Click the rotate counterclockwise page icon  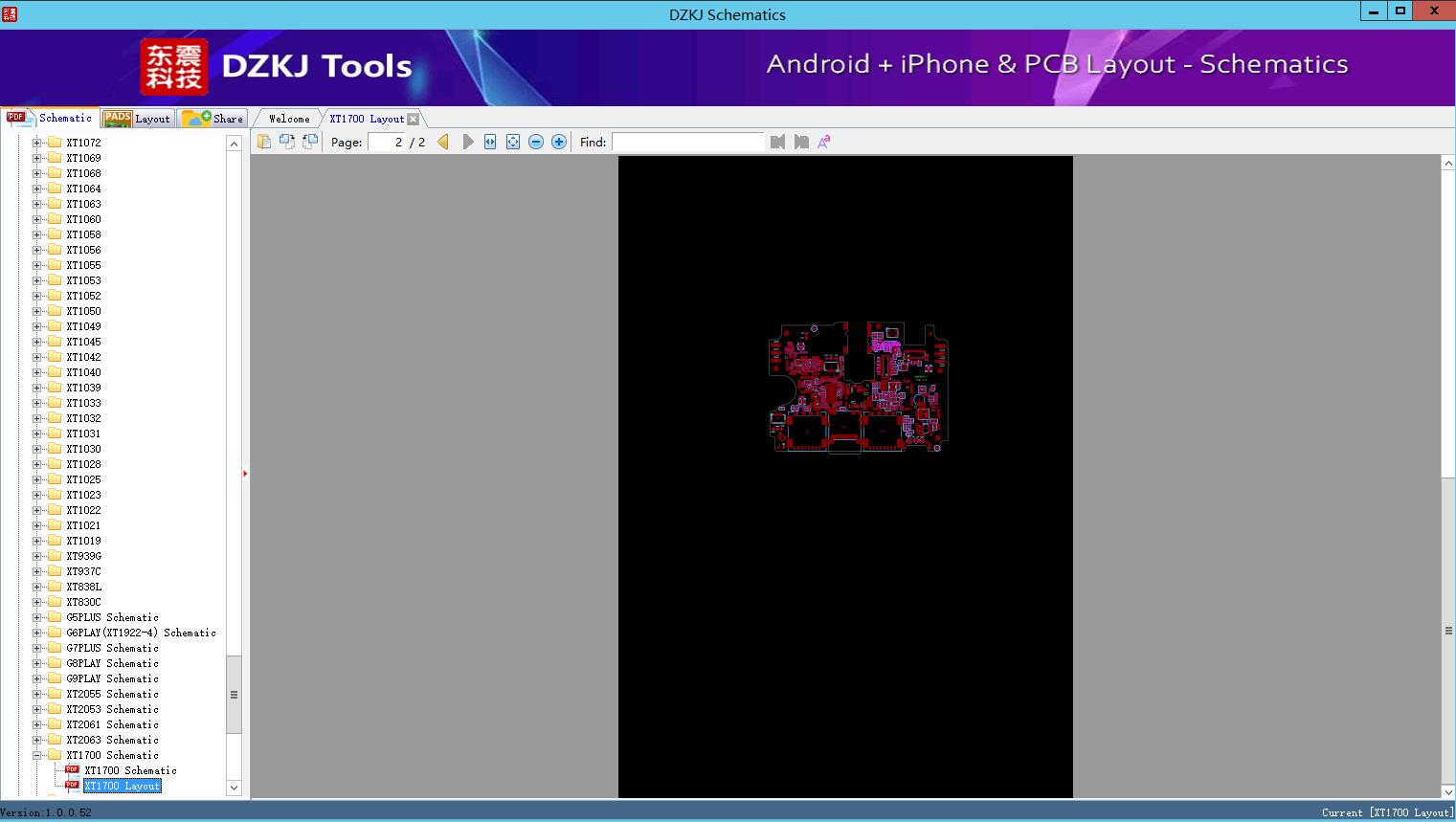click(286, 142)
